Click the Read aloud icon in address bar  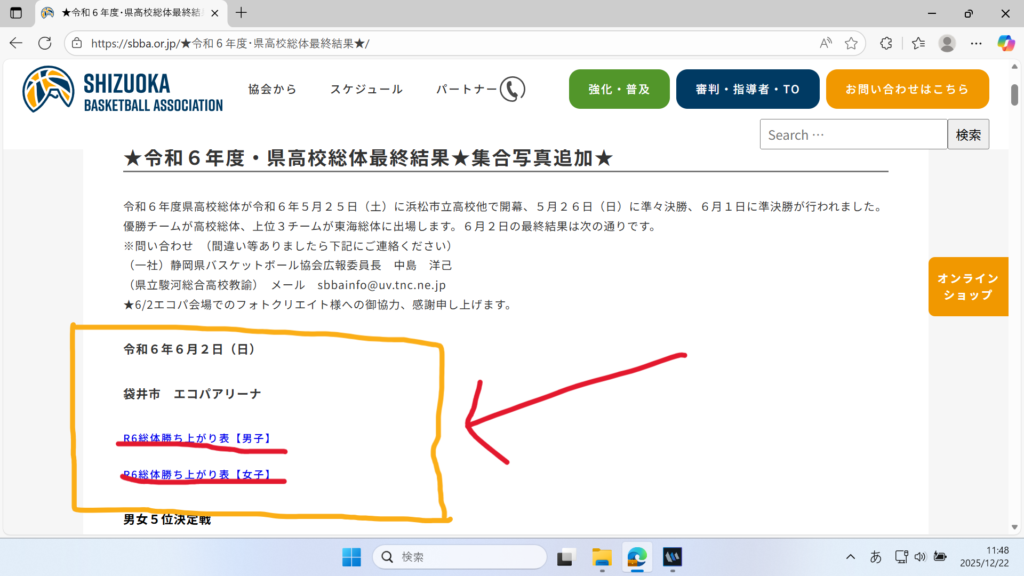(825, 43)
